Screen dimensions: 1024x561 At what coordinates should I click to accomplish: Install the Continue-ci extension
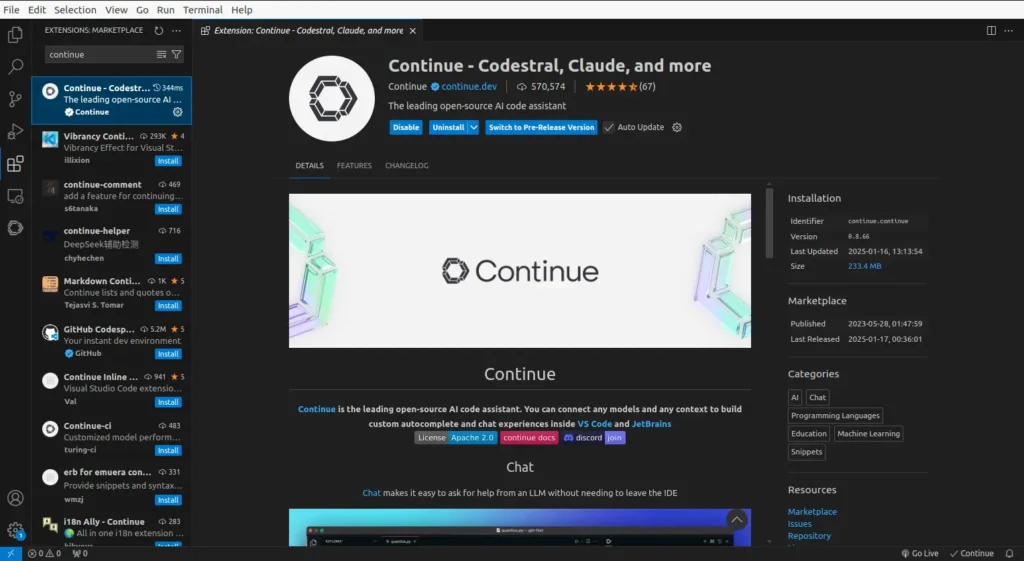click(168, 451)
